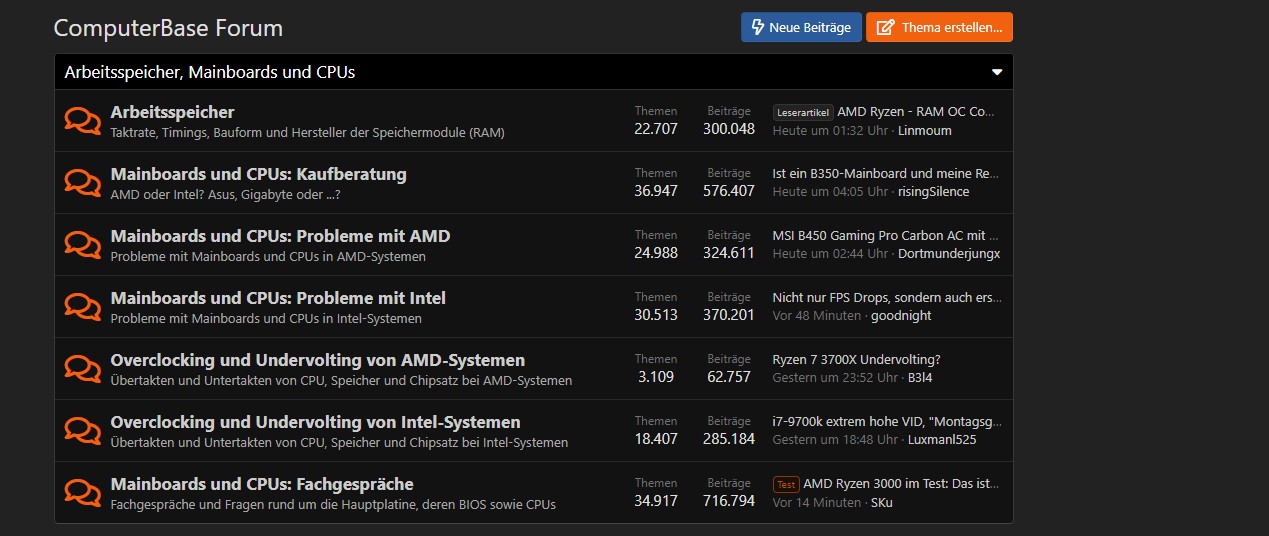Image resolution: width=1269 pixels, height=536 pixels.
Task: Click the chat bubble icon beside Overclocking von Intel-Systemen
Action: coord(82,431)
